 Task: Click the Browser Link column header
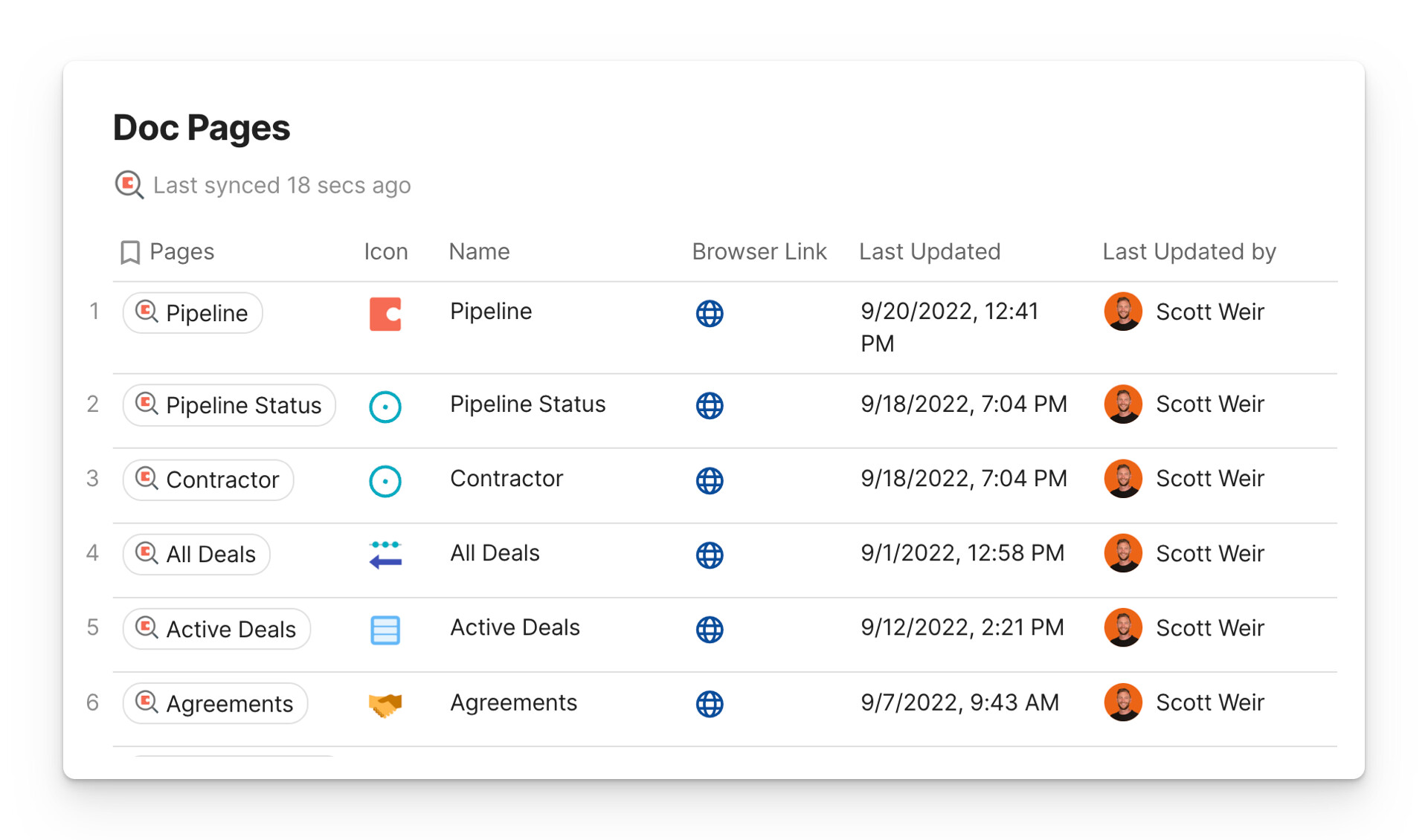tap(759, 252)
